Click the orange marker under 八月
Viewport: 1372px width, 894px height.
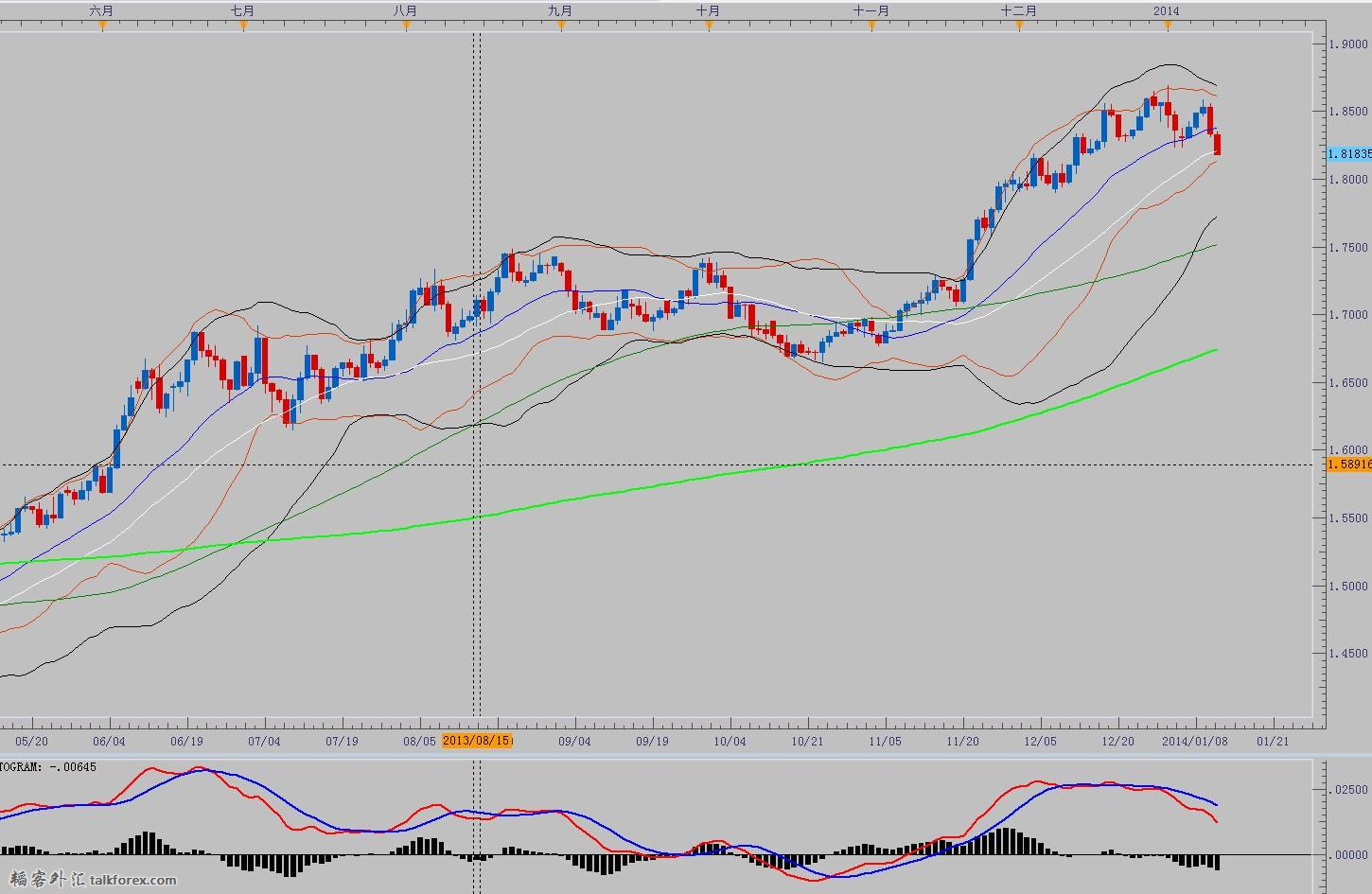click(406, 26)
